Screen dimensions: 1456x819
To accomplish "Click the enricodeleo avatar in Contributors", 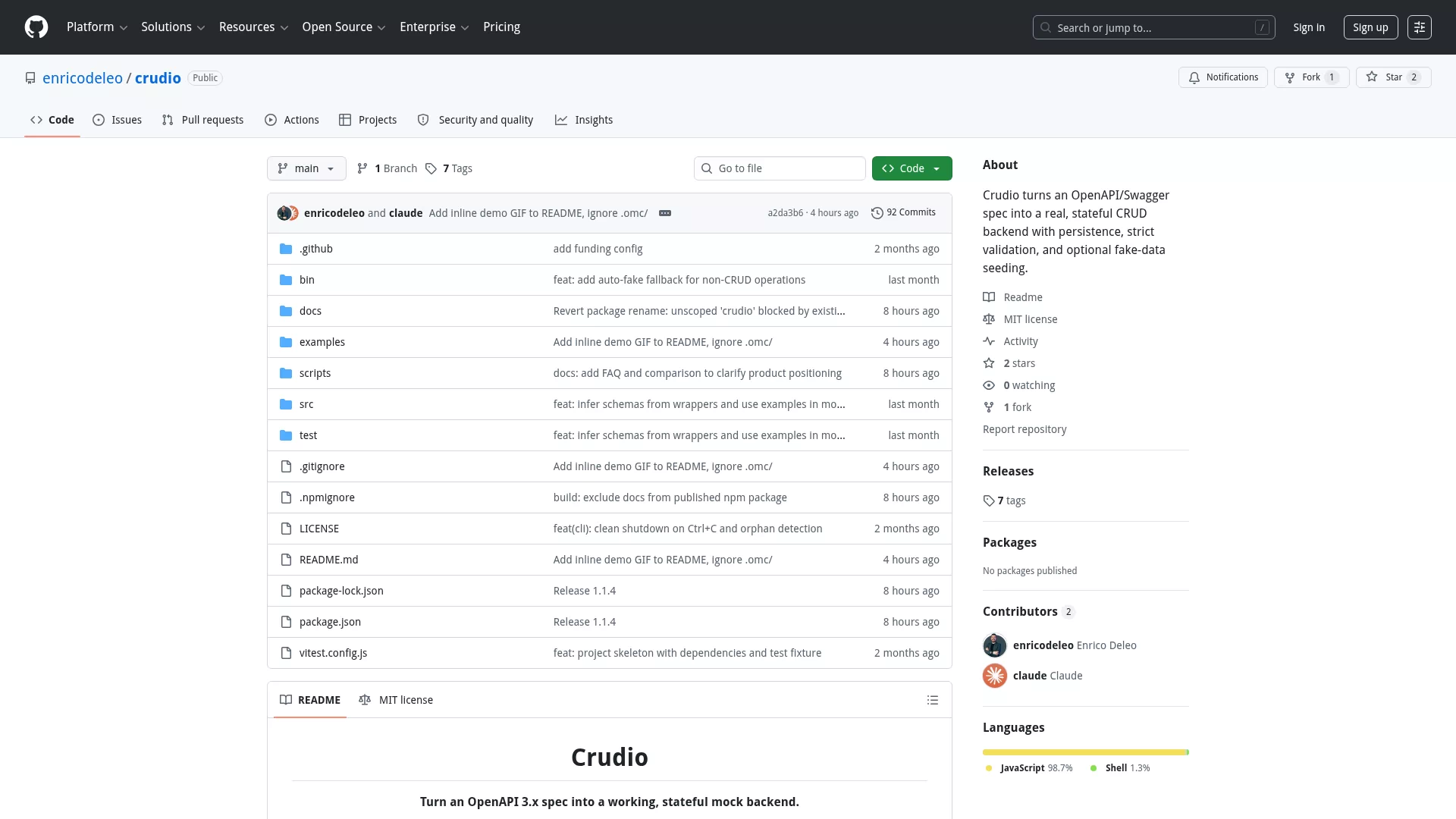I will pyautogui.click(x=995, y=645).
